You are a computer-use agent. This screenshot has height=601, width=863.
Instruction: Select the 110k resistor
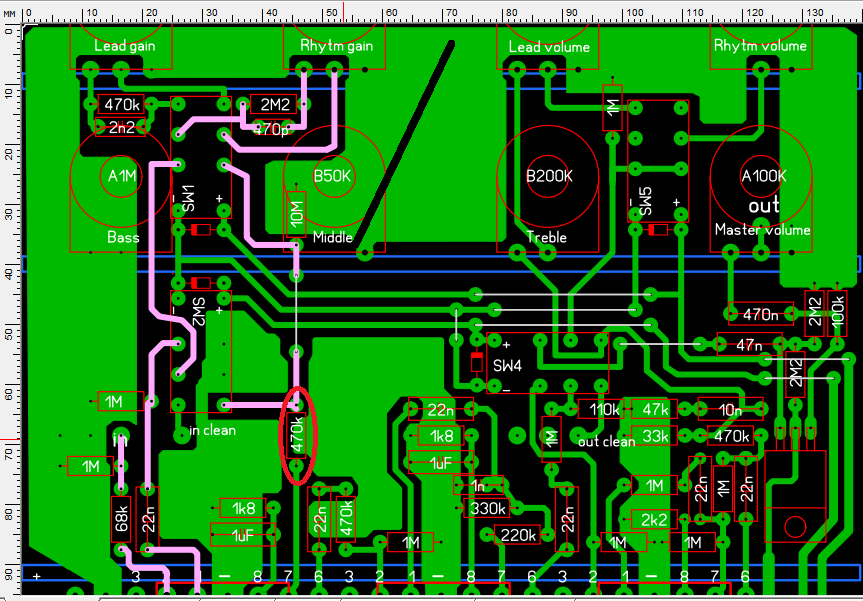(x=601, y=409)
